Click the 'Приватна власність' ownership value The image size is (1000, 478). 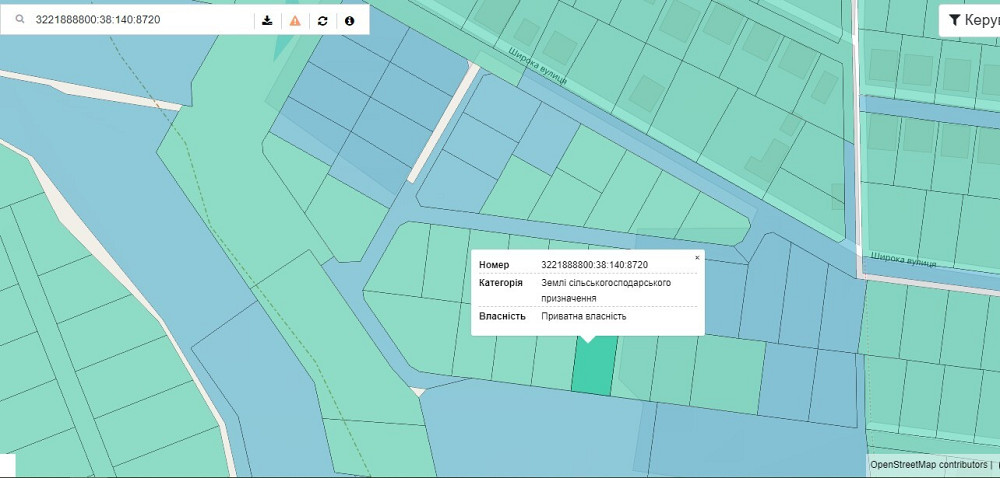coord(584,317)
